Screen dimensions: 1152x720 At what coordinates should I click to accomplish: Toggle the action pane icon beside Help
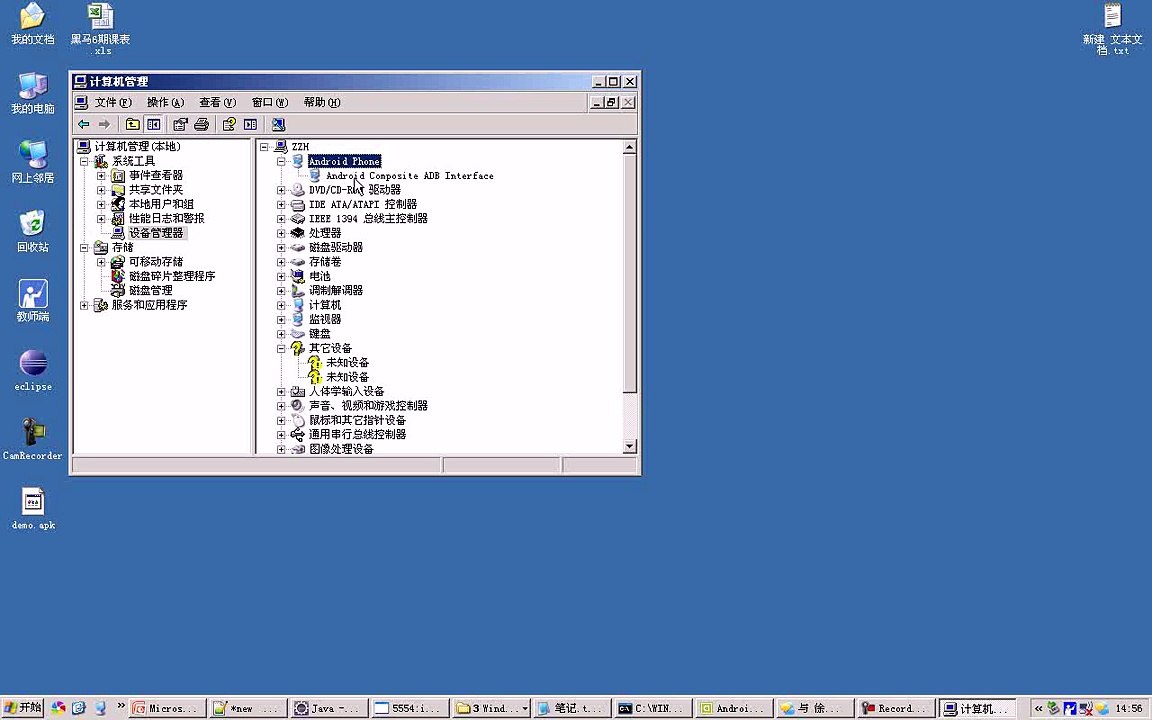[x=251, y=124]
